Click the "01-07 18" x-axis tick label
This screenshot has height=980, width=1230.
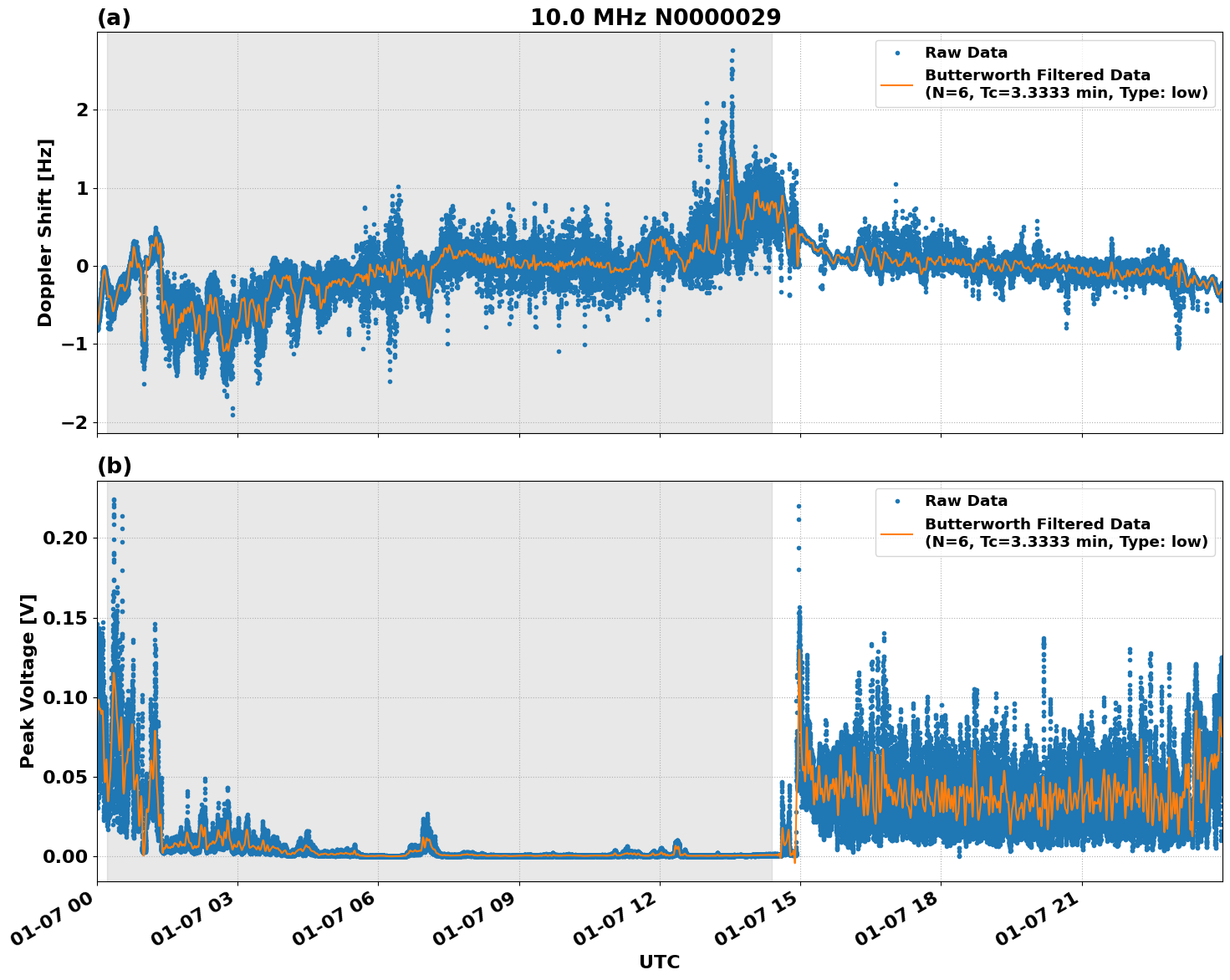click(x=897, y=919)
